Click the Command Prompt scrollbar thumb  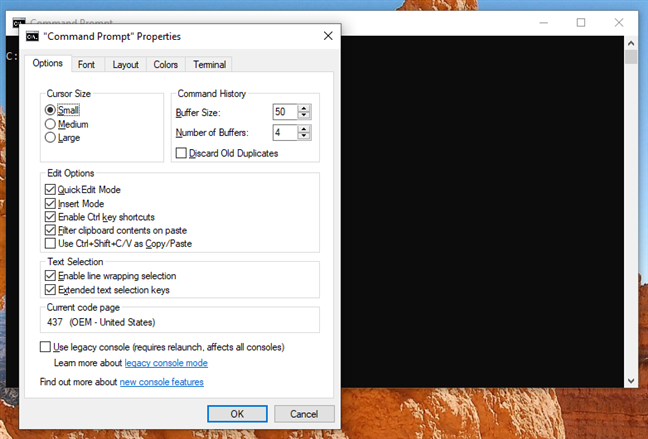point(631,57)
